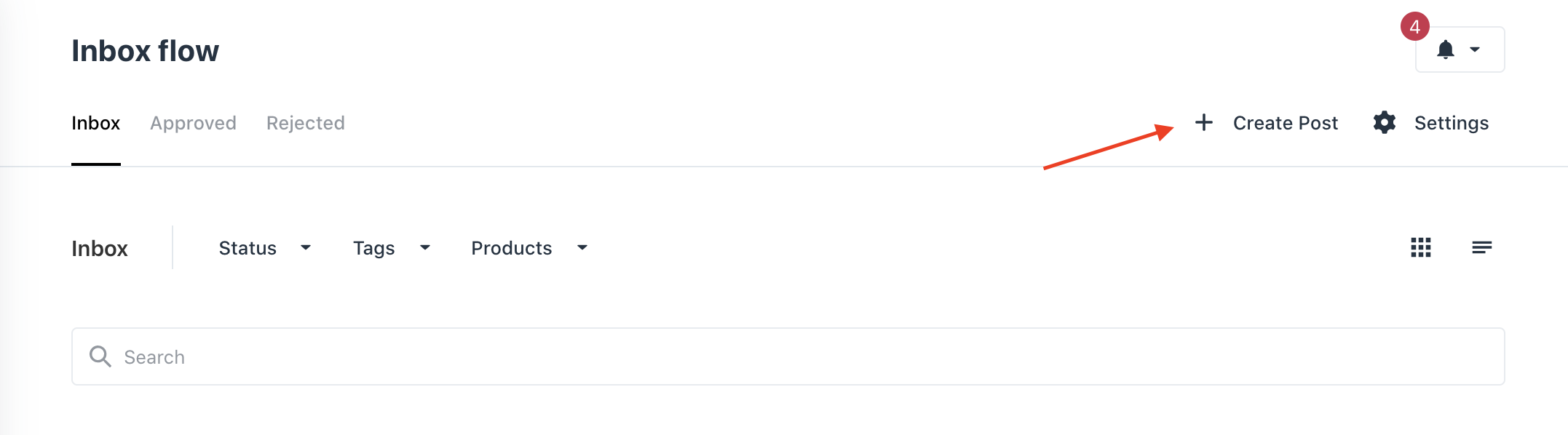The image size is (1568, 435).
Task: Click the Status filter label
Action: click(x=248, y=248)
